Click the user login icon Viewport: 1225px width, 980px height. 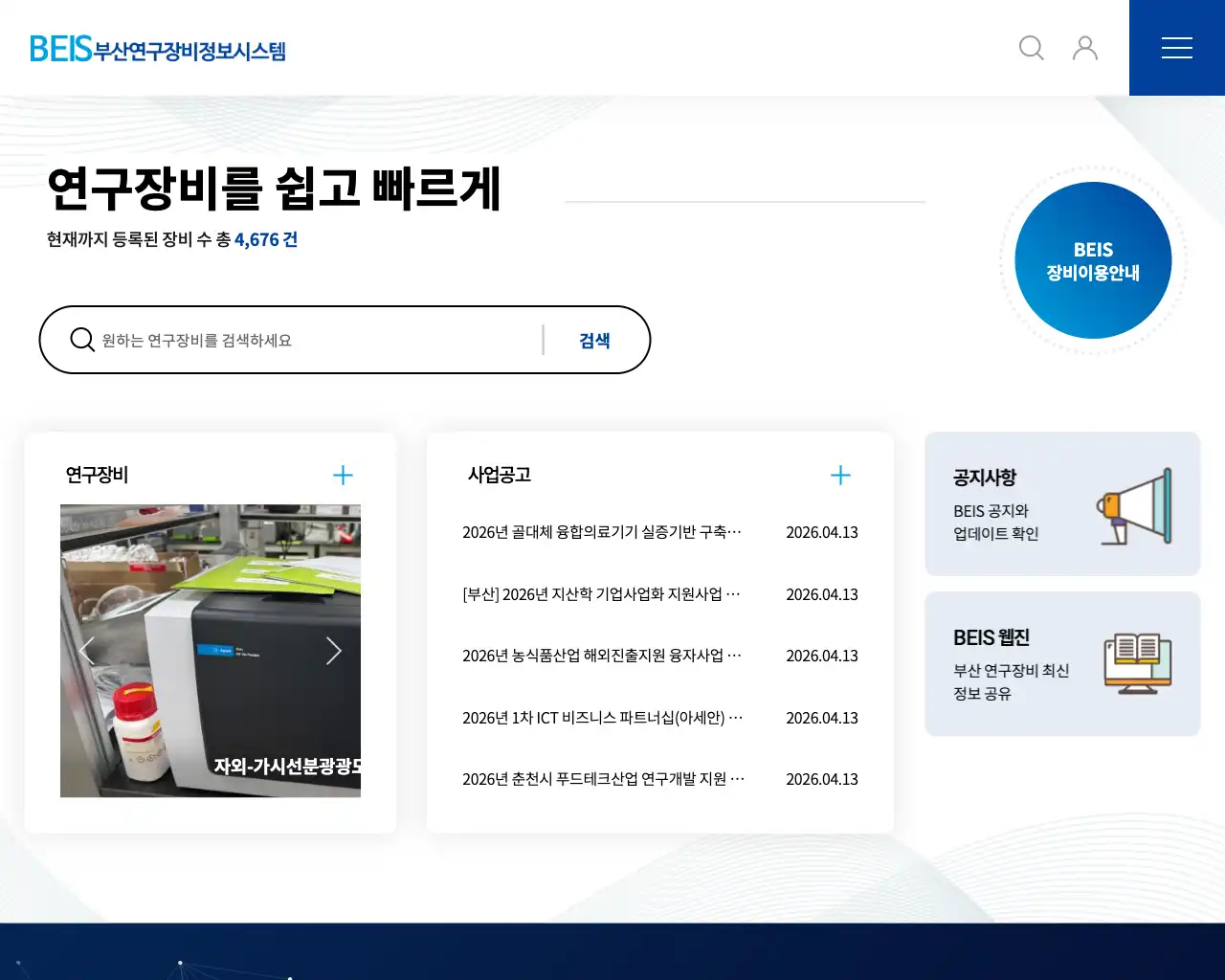pyautogui.click(x=1085, y=48)
